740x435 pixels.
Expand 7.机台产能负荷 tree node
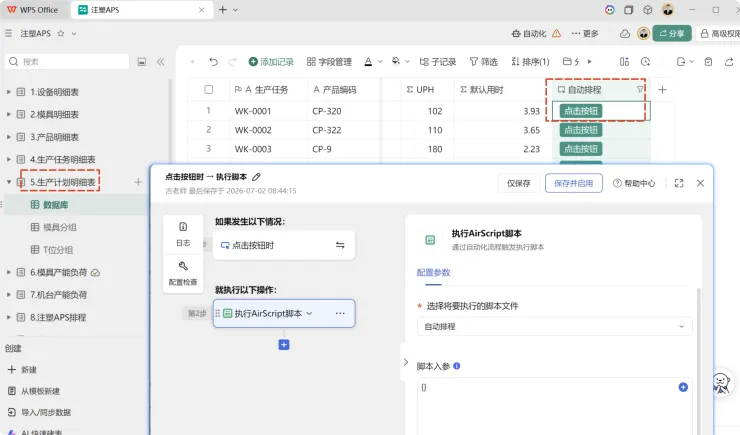[x=8, y=294]
